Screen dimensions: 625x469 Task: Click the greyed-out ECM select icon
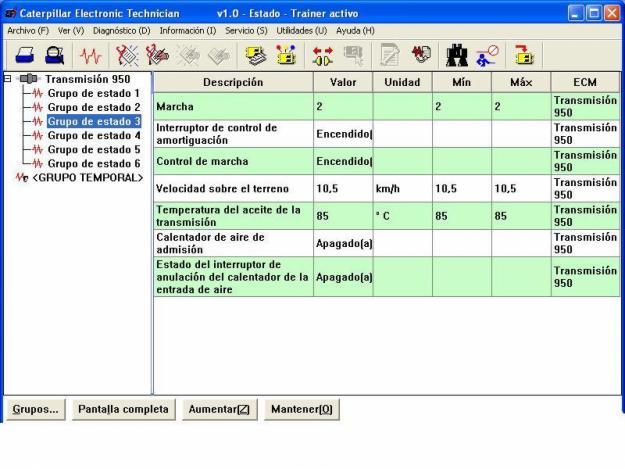(x=353, y=55)
